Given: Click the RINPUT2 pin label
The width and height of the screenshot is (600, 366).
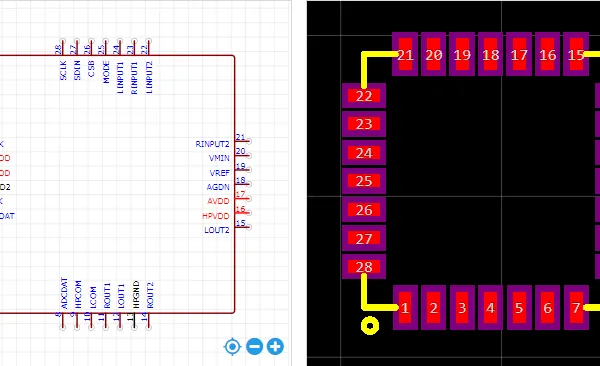Looking at the screenshot, I should point(212,144).
